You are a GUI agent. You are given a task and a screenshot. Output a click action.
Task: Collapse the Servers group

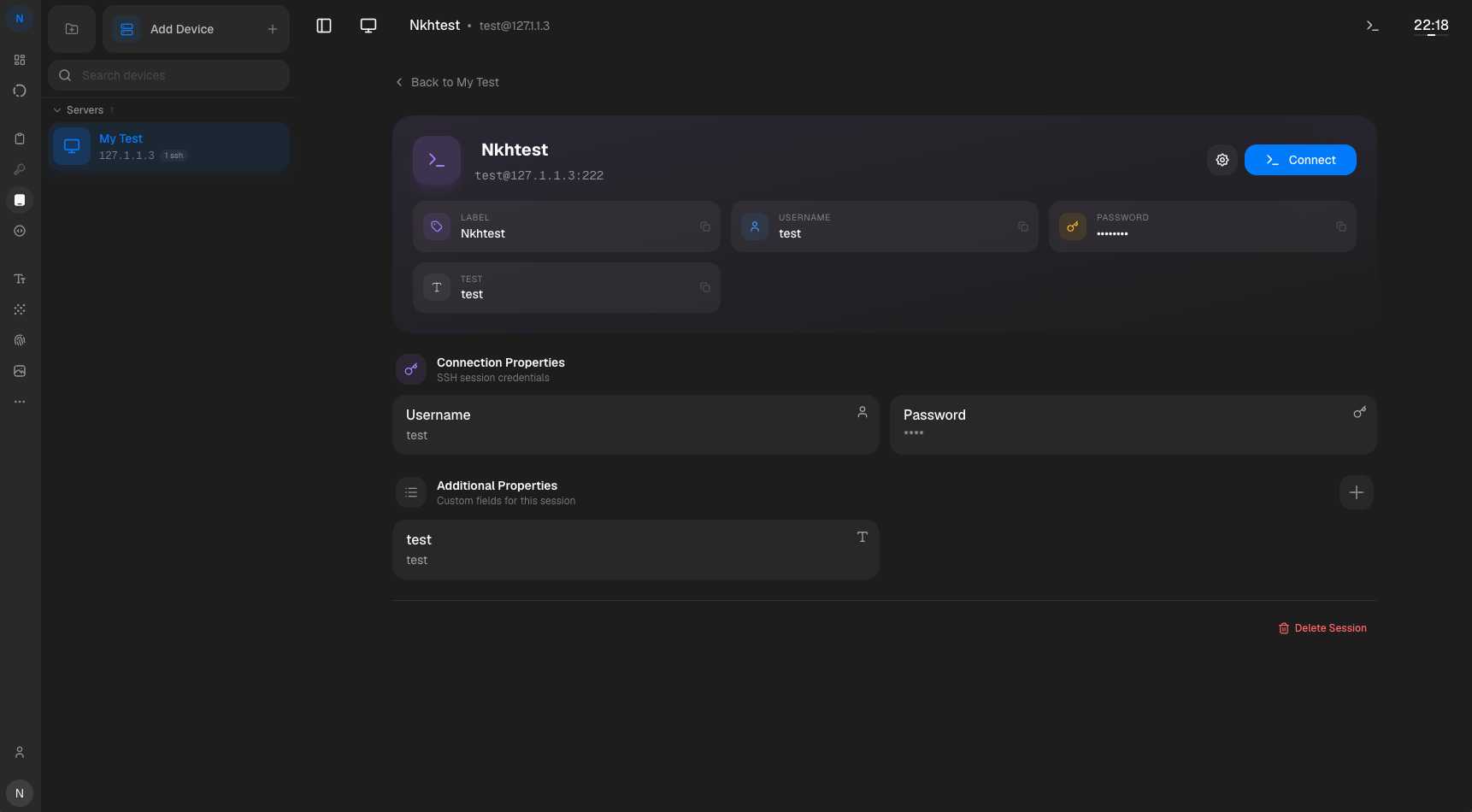click(57, 110)
